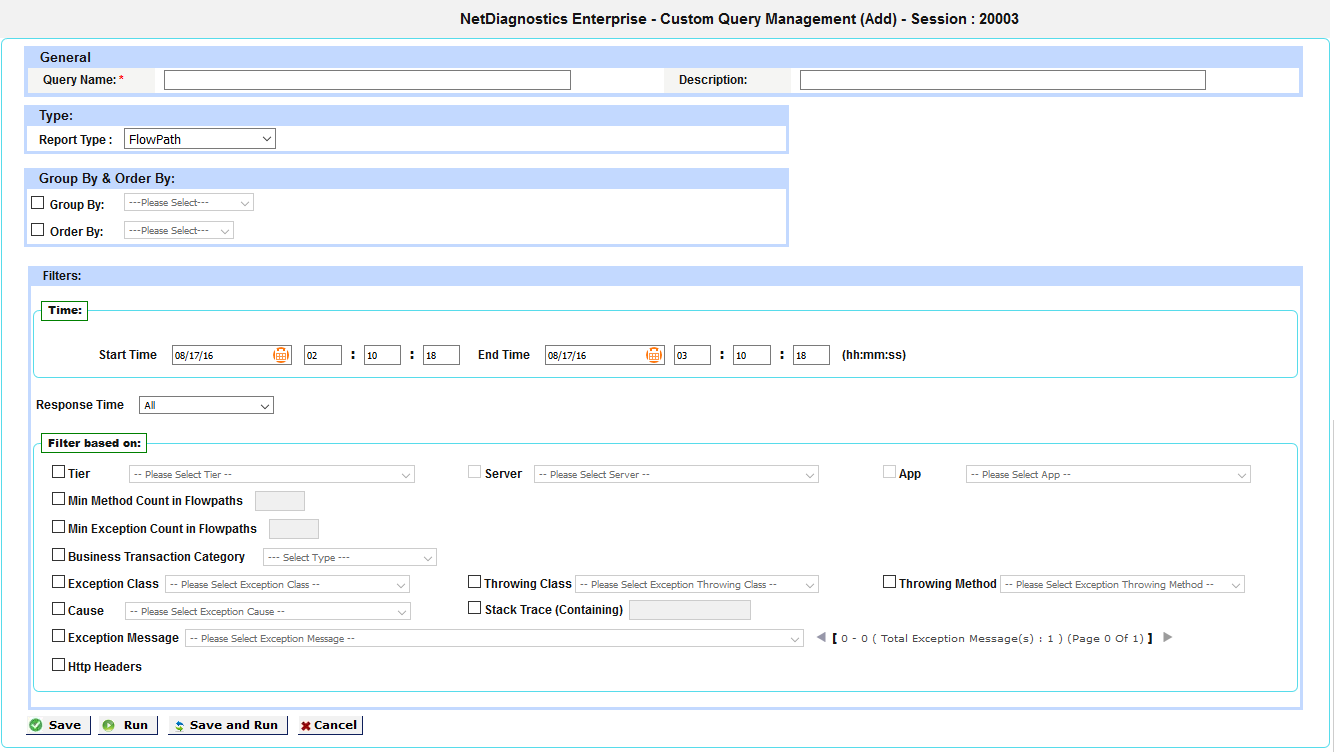This screenshot has height=752, width=1334.
Task: Click the (hh:mm:ss) format label
Action: 874,355
